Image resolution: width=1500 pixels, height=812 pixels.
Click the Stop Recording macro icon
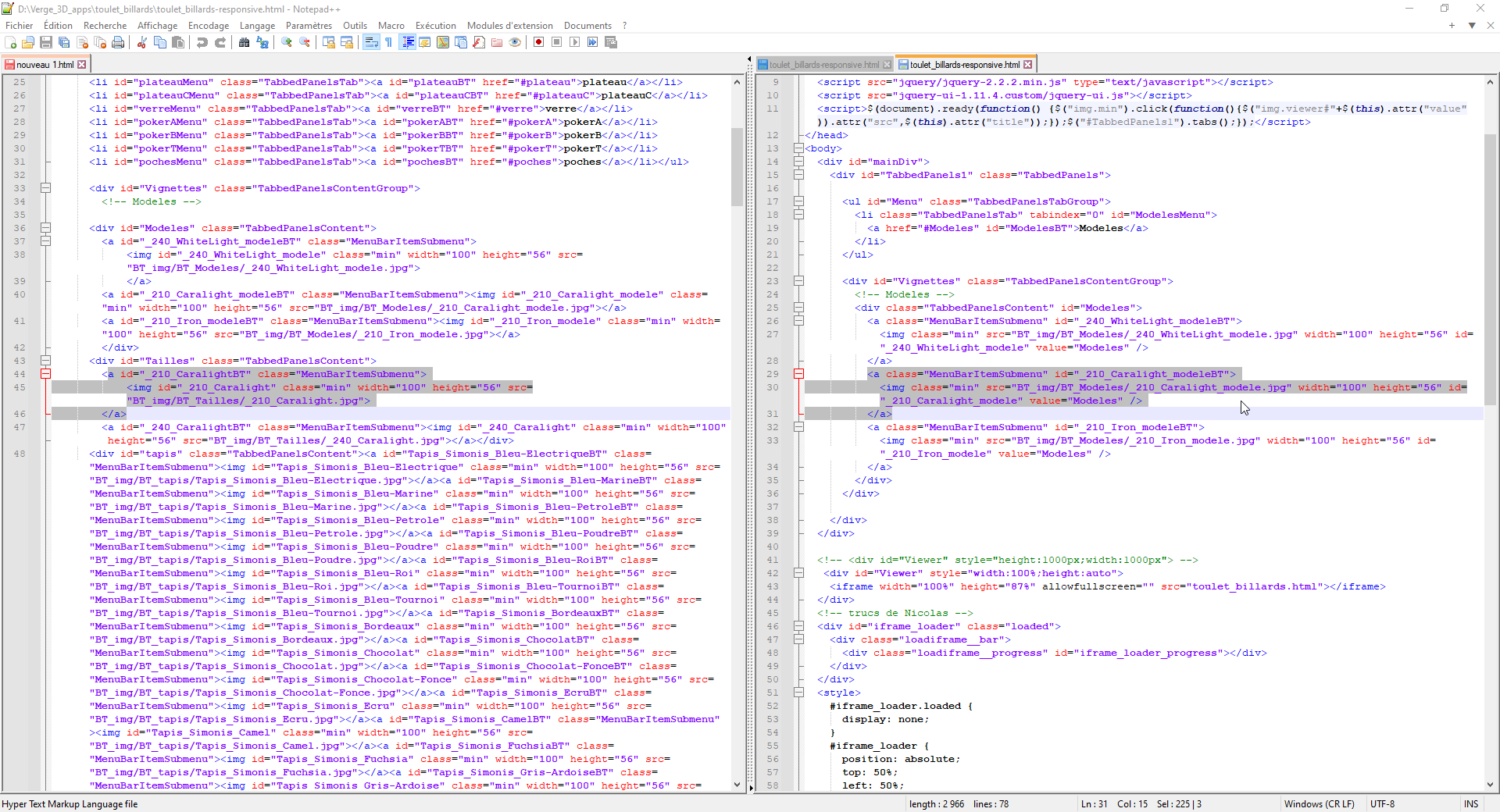pyautogui.click(x=557, y=42)
